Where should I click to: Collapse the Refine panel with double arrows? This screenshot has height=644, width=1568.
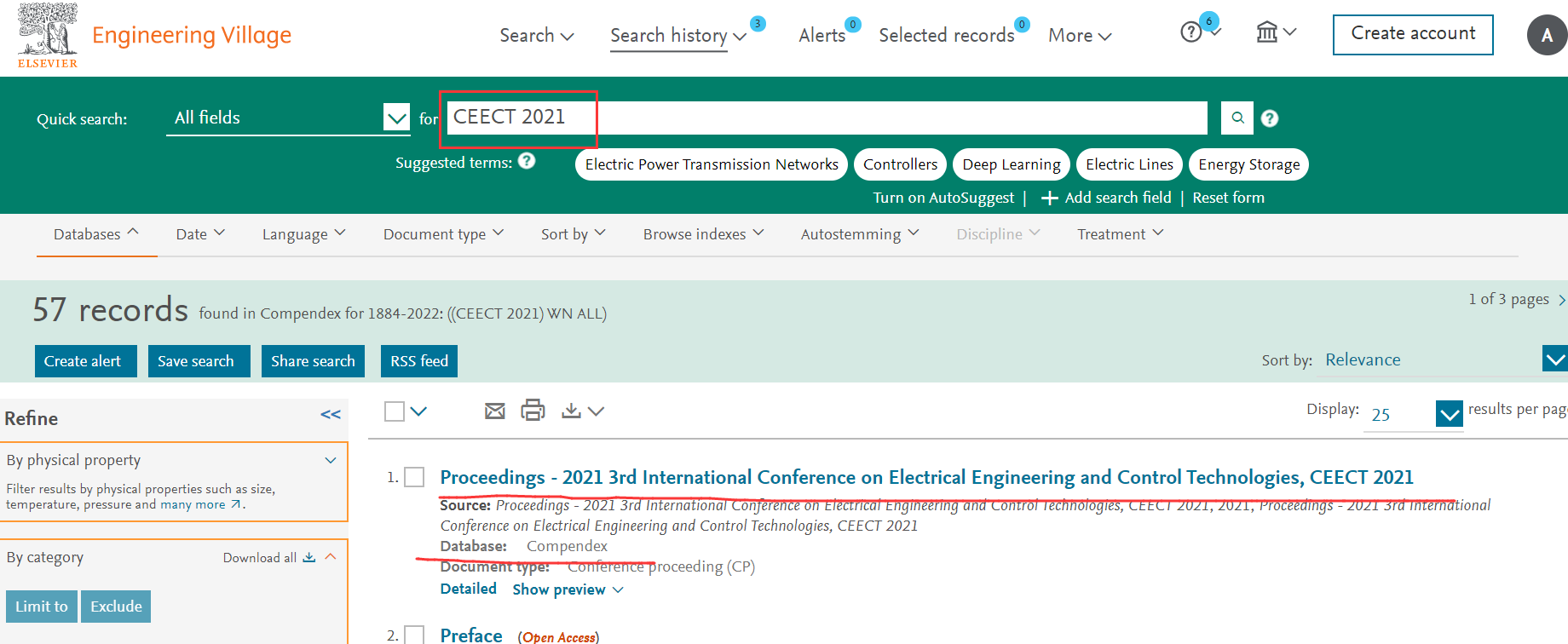click(x=331, y=415)
